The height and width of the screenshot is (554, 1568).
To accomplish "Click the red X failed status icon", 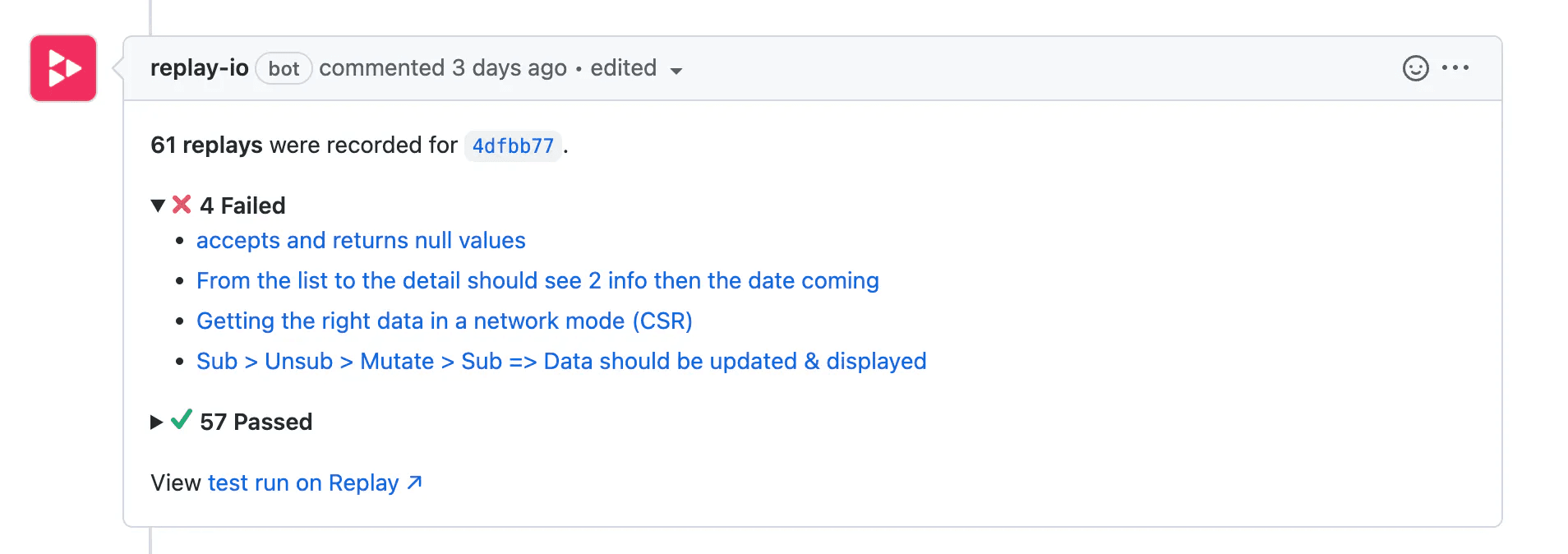I will [182, 205].
